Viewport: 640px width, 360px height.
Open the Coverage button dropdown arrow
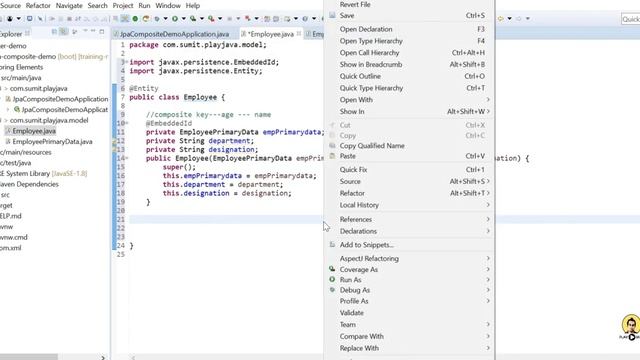click(x=202, y=19)
